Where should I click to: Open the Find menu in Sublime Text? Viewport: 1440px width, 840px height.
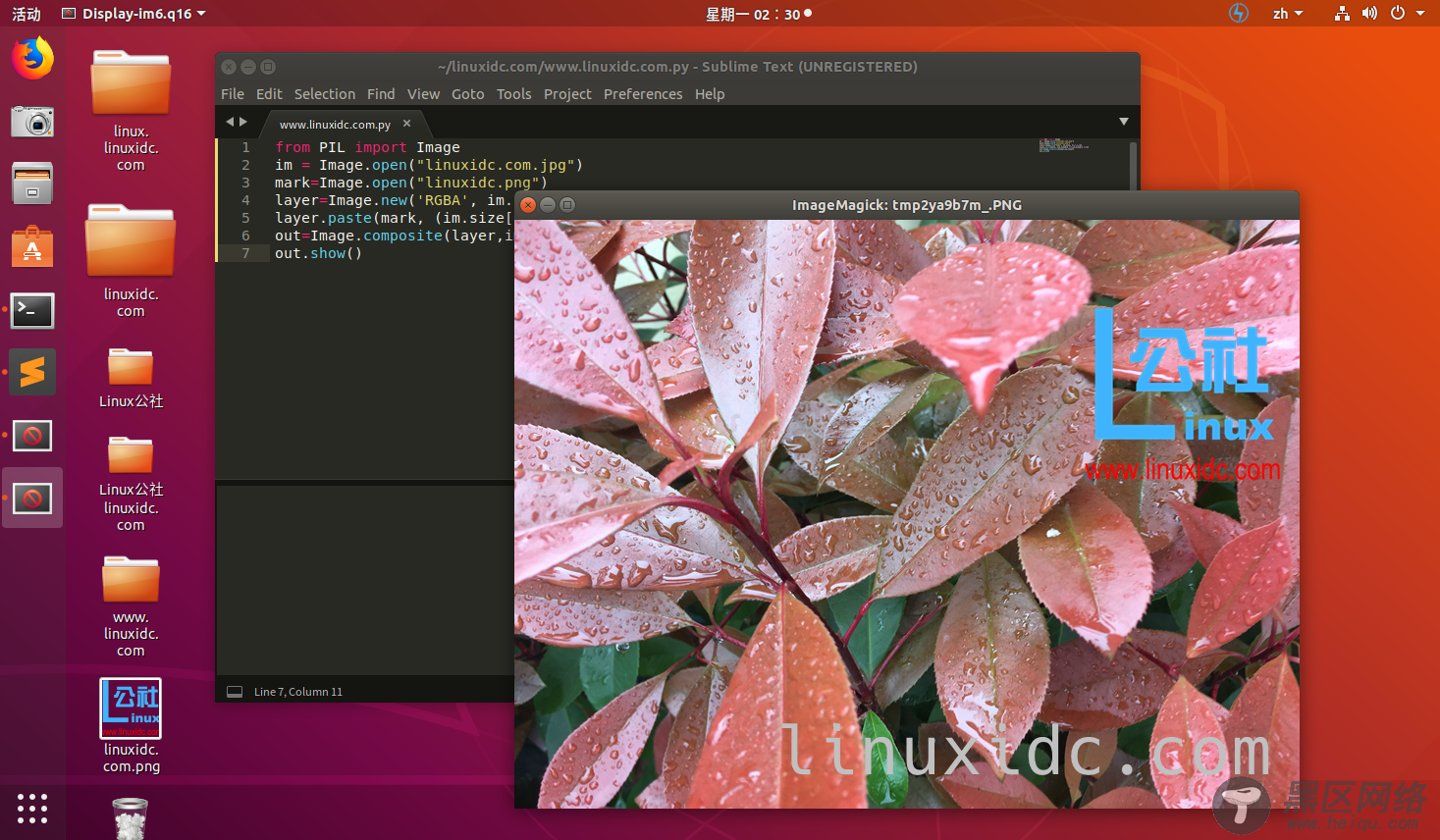381,94
